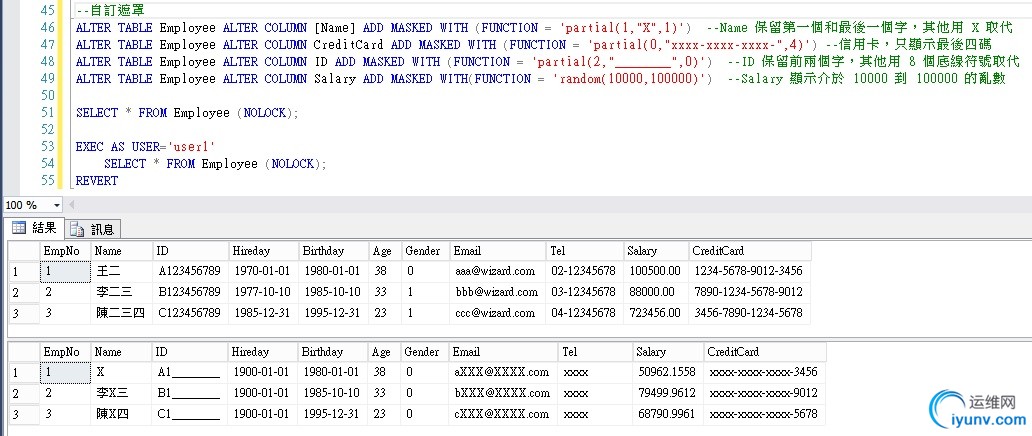Viewport: 1032px width, 436px height.
Task: Select the cell containing 李二三
Action: click(x=121, y=292)
